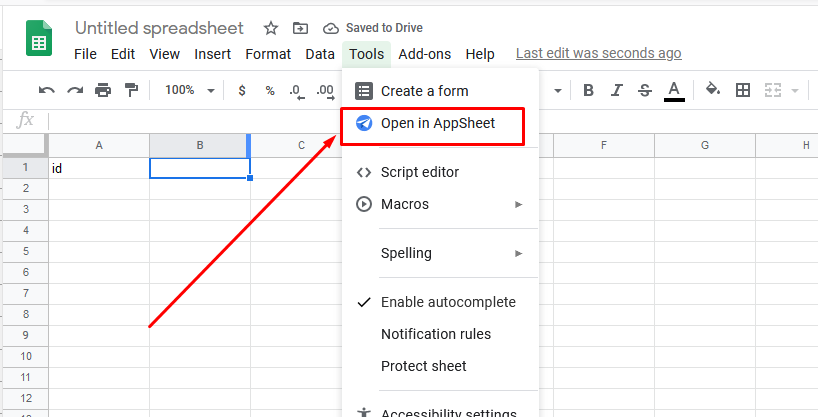Open Last edit was seconds ago link
The width and height of the screenshot is (818, 417).
598,53
